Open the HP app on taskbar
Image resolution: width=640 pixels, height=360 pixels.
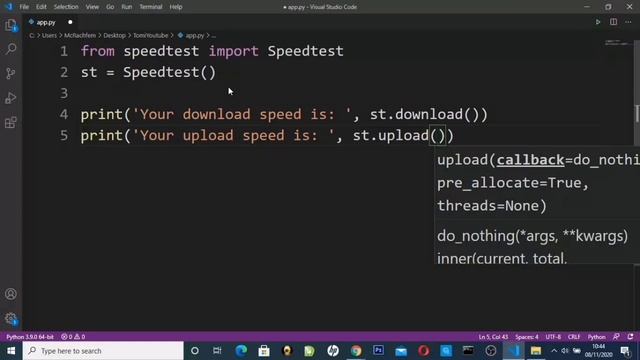(x=333, y=351)
